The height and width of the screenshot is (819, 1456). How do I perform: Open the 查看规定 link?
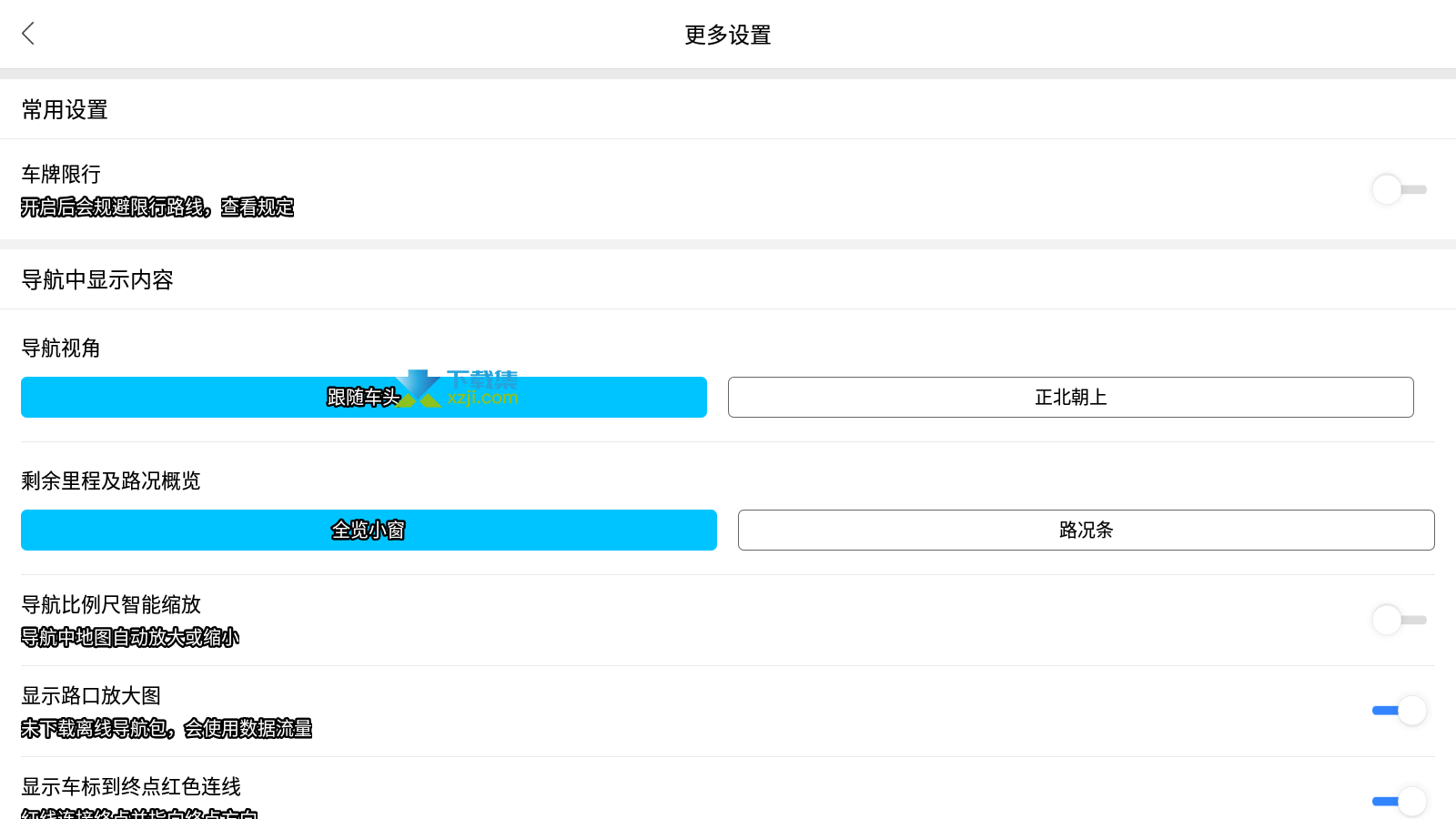point(258,207)
